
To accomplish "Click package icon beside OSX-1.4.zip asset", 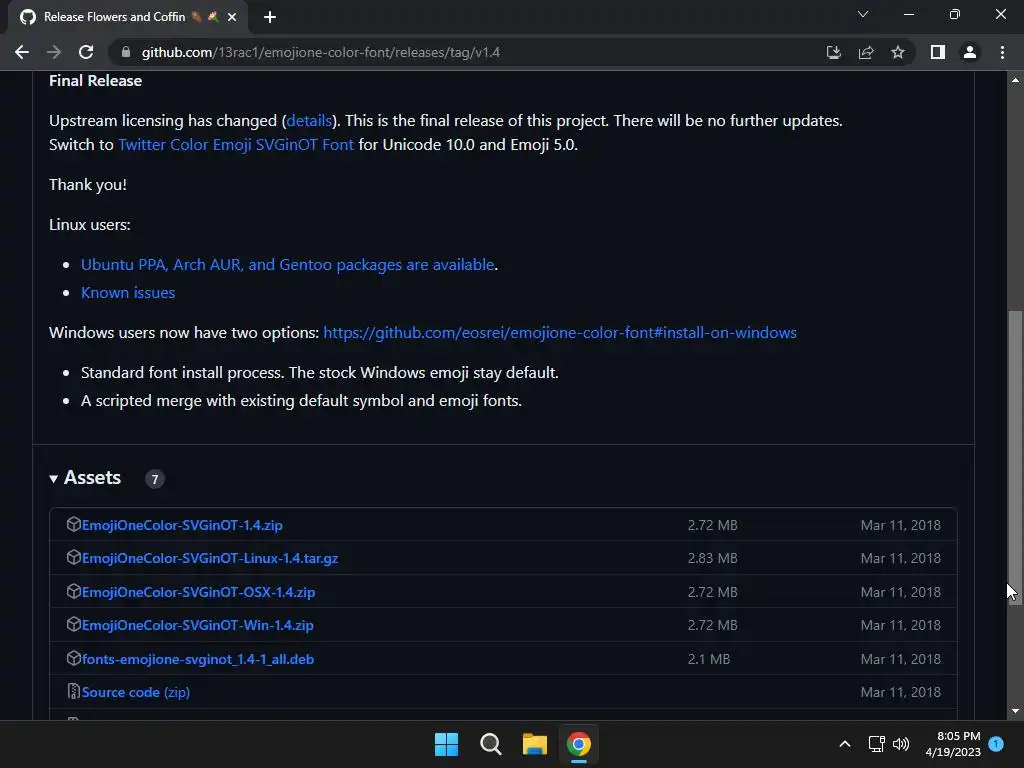I will (73, 591).
